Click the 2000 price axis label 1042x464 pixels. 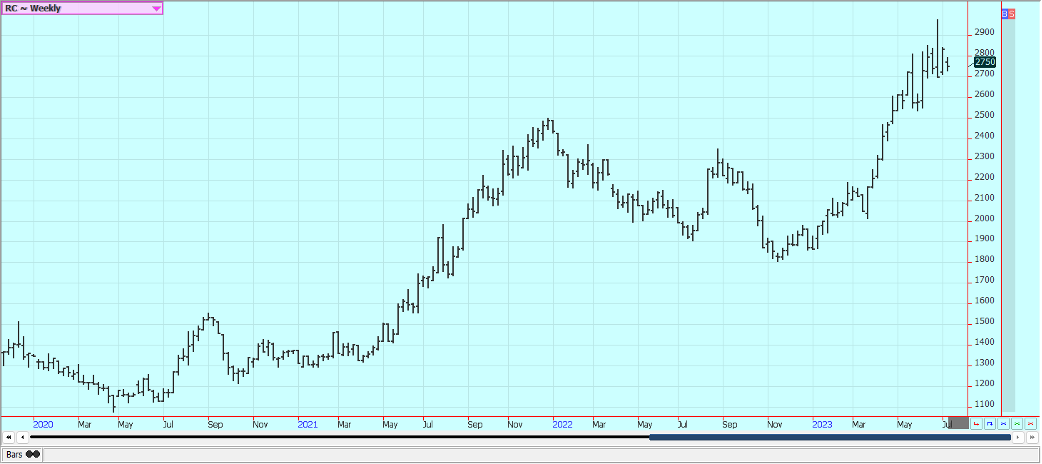[985, 219]
